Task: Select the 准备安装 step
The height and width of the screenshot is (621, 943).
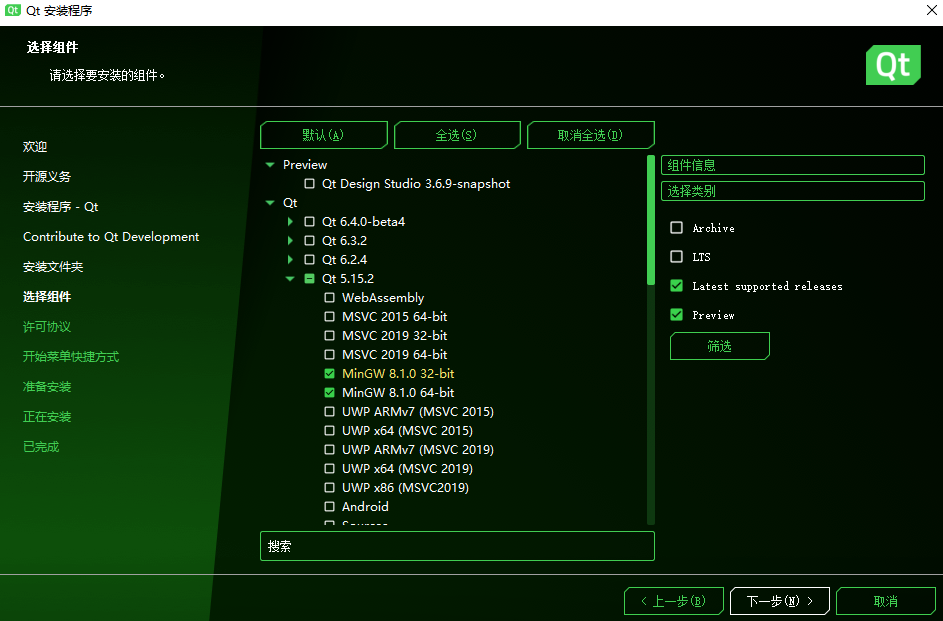Action: pos(47,387)
